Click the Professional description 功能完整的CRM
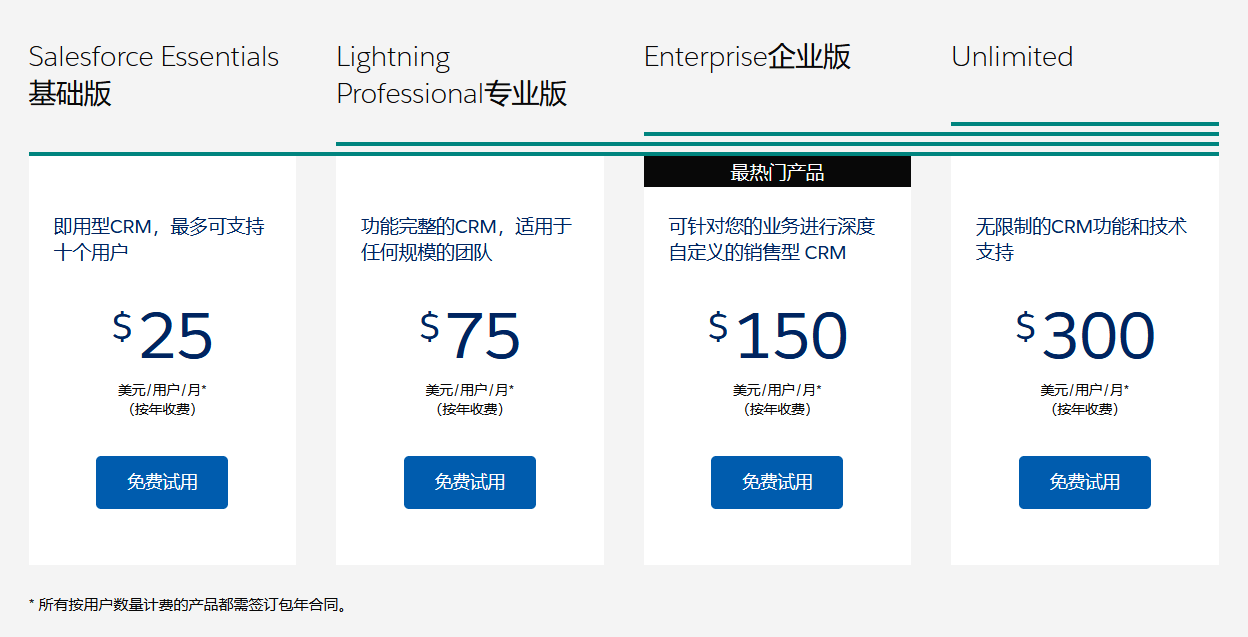Screen dimensions: 1248x637 [x=469, y=239]
